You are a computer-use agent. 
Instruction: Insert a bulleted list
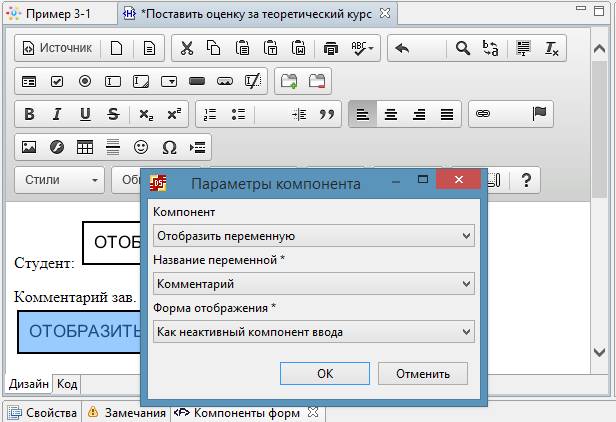click(238, 114)
